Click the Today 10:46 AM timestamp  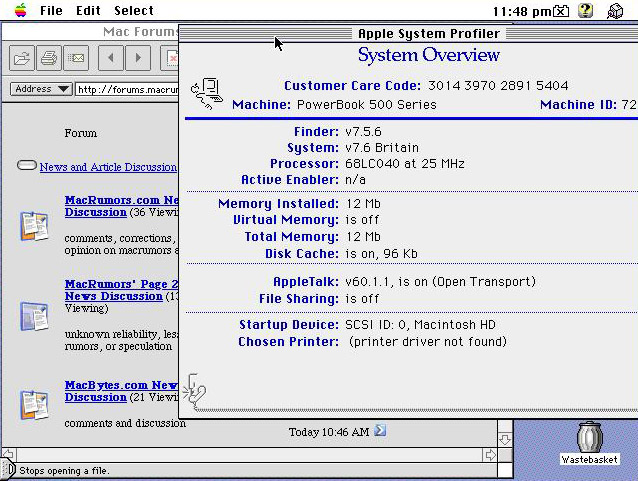(x=329, y=432)
